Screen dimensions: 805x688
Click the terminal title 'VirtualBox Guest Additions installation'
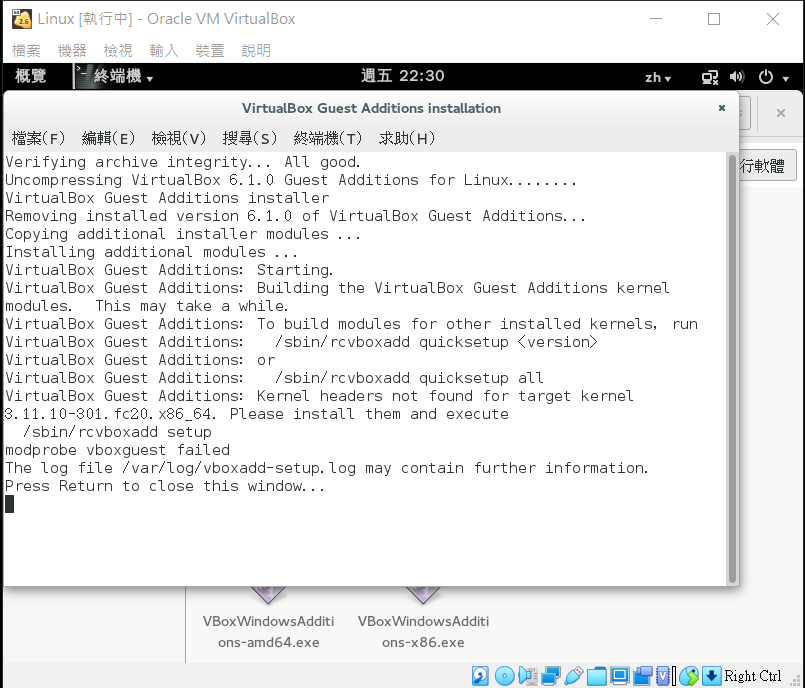pyautogui.click(x=371, y=108)
